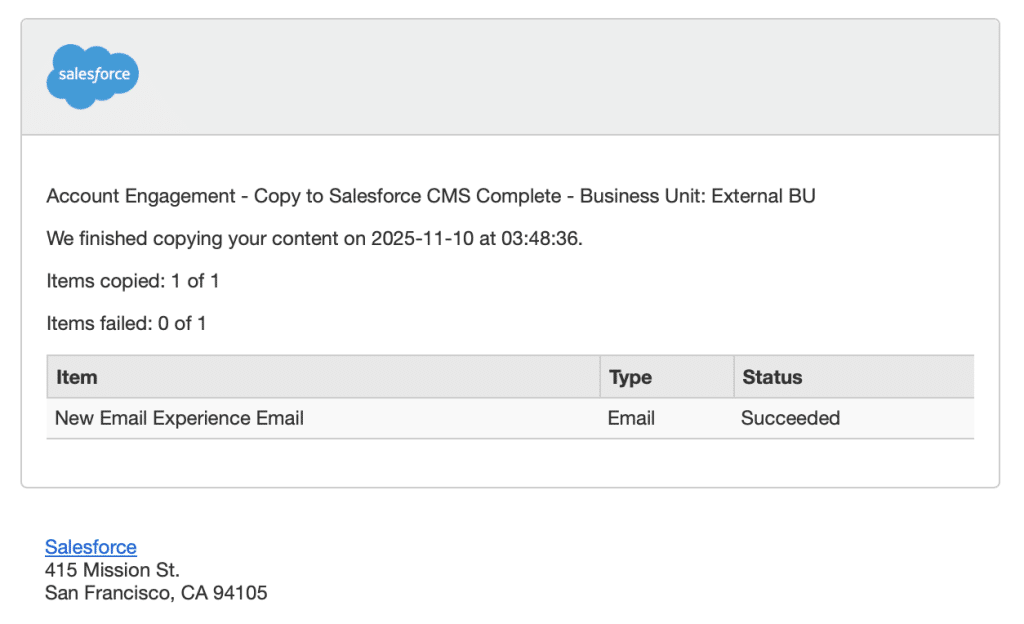Click the Status column header
This screenshot has width=1024, height=624.
pyautogui.click(x=772, y=377)
